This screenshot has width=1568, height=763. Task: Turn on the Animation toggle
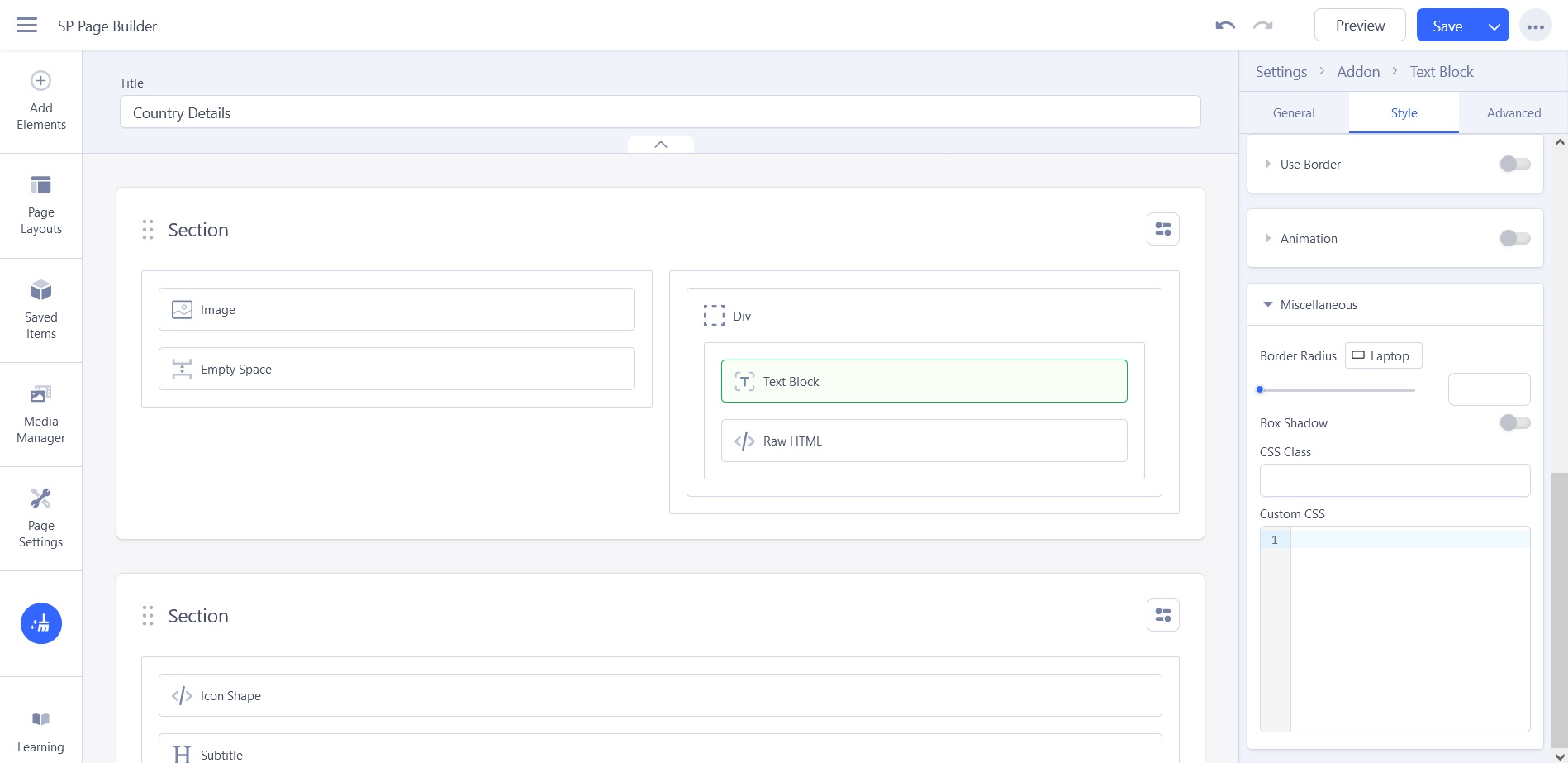point(1514,238)
